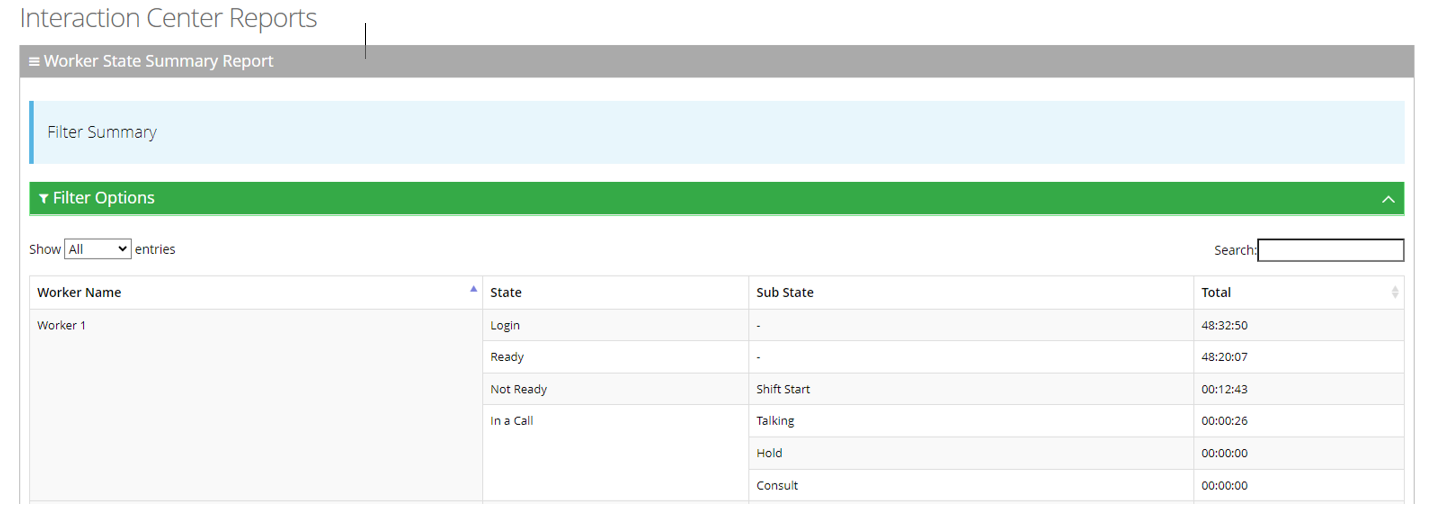Sort table by the Sub State header

click(x=785, y=293)
